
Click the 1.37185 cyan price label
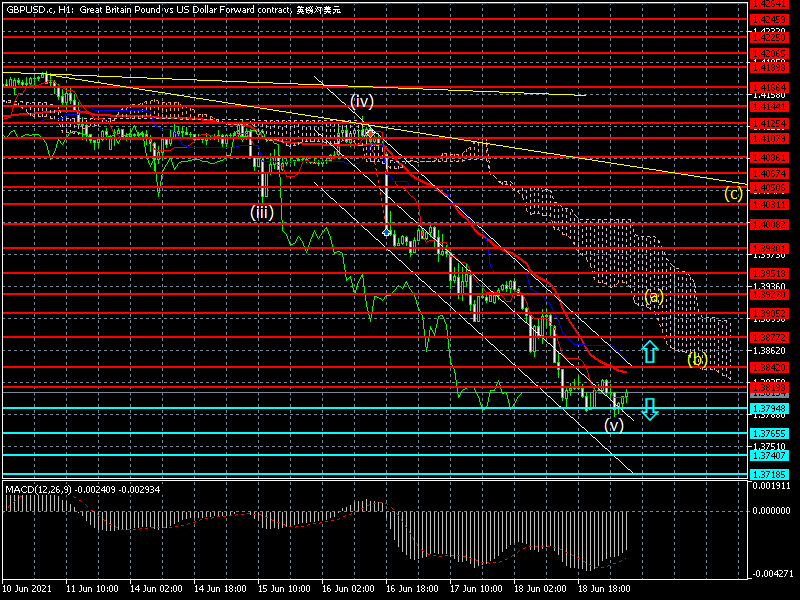[x=767, y=473]
